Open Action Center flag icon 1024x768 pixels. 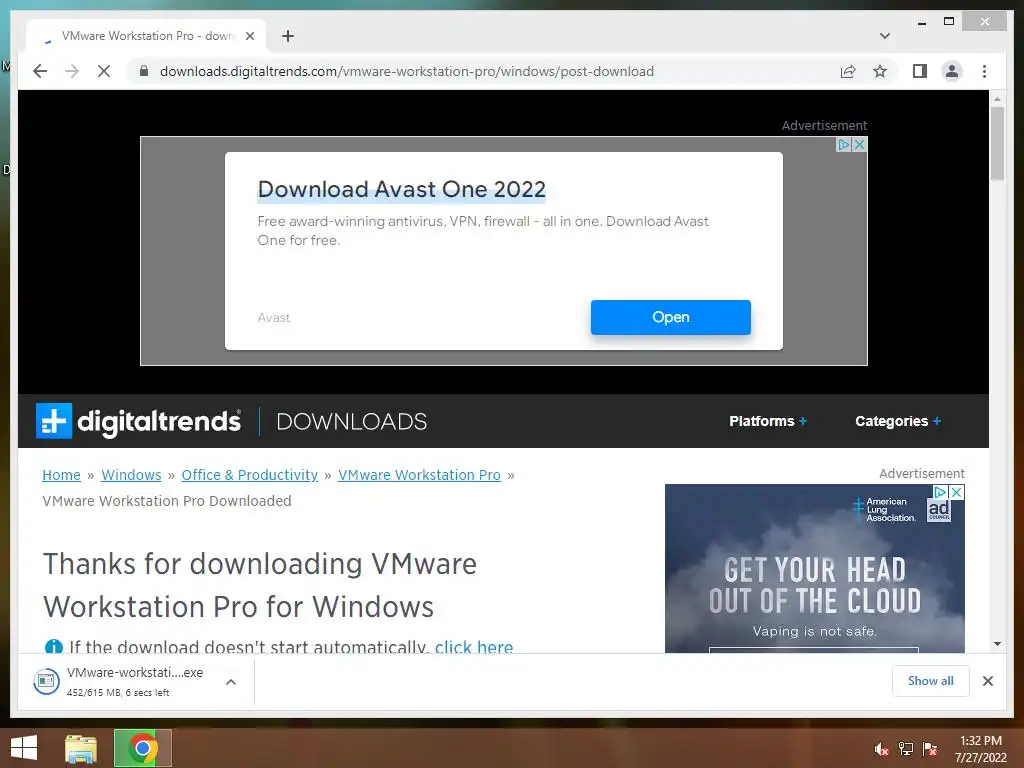(930, 749)
